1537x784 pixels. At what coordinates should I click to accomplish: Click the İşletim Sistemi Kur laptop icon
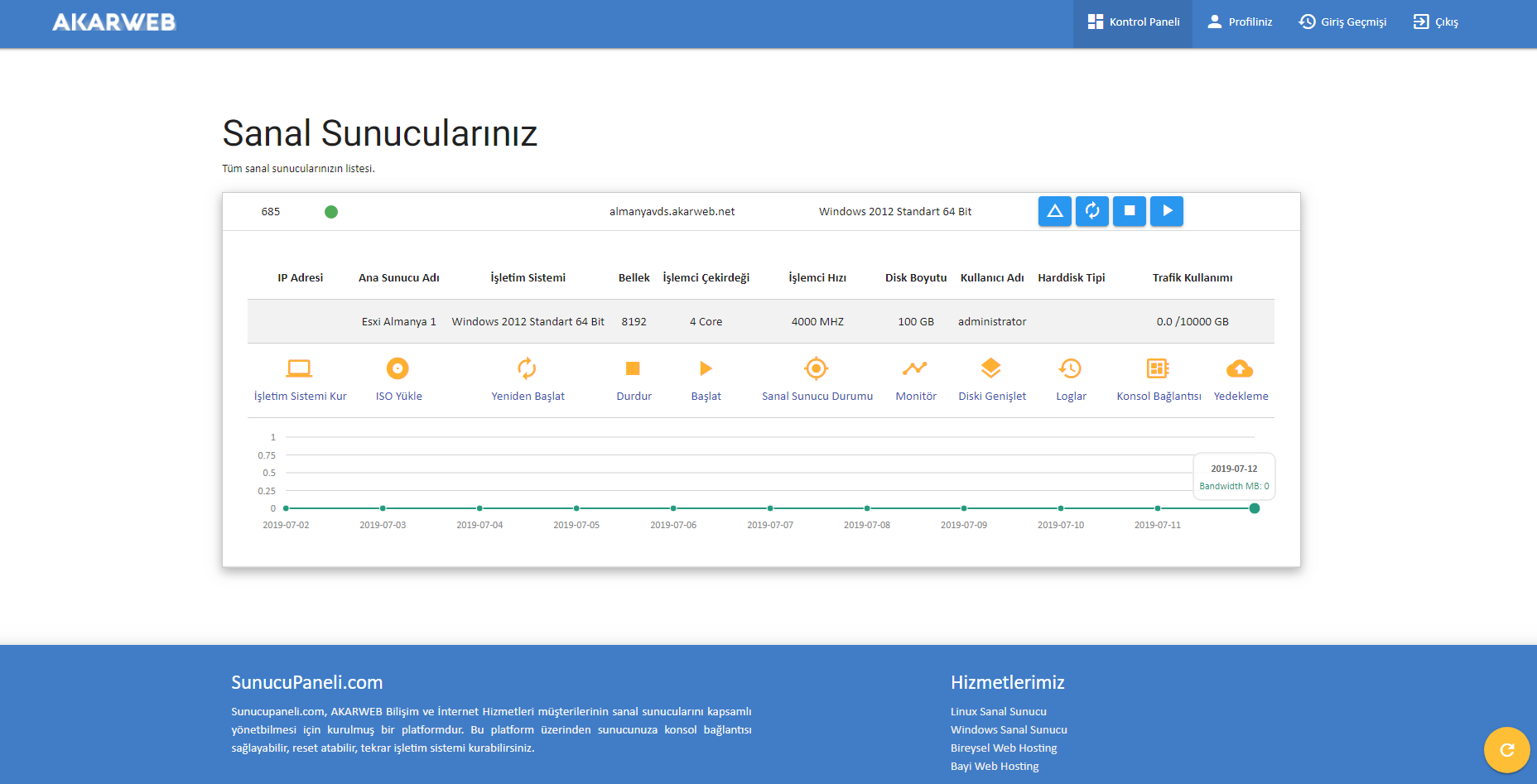point(299,368)
